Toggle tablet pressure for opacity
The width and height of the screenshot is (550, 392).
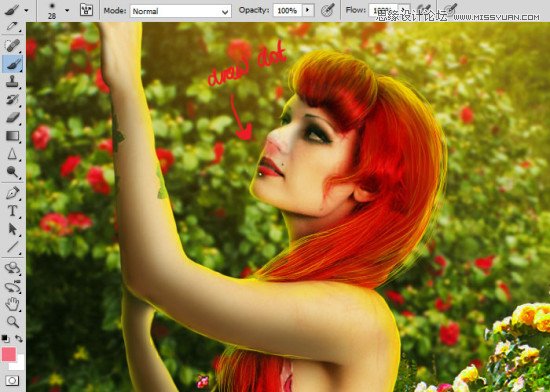tap(328, 10)
